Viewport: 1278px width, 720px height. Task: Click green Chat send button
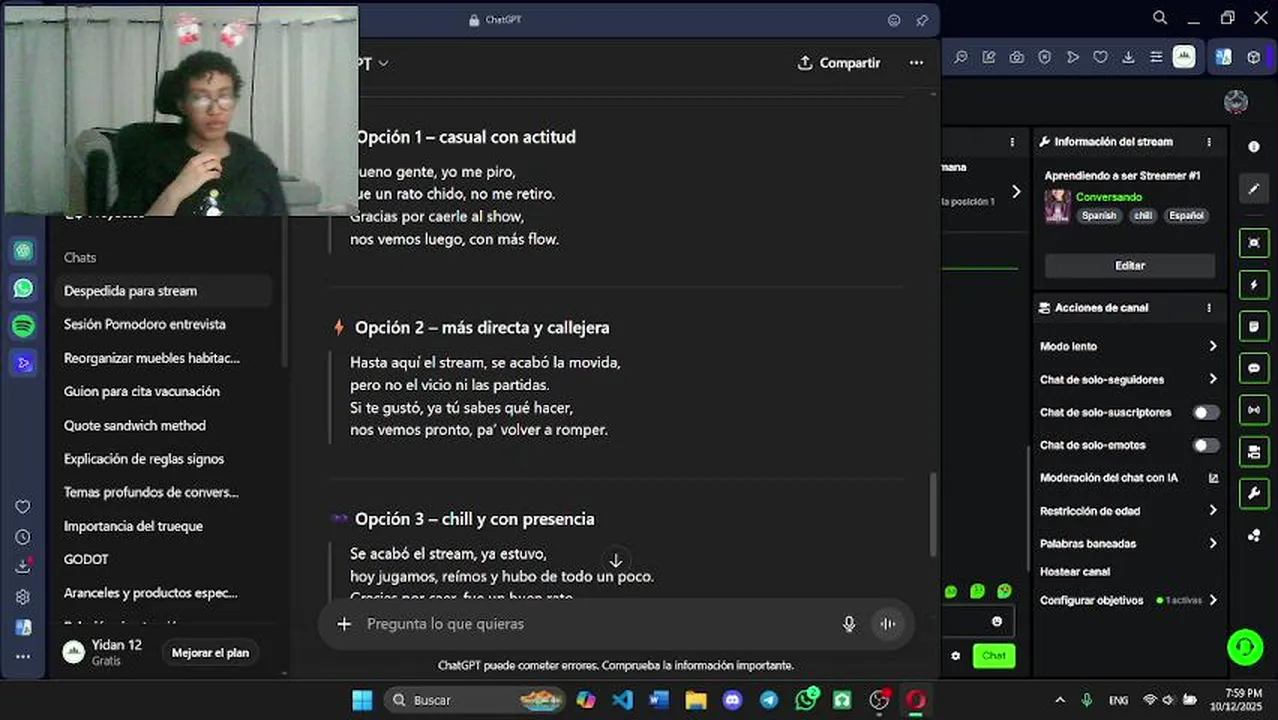click(x=994, y=656)
